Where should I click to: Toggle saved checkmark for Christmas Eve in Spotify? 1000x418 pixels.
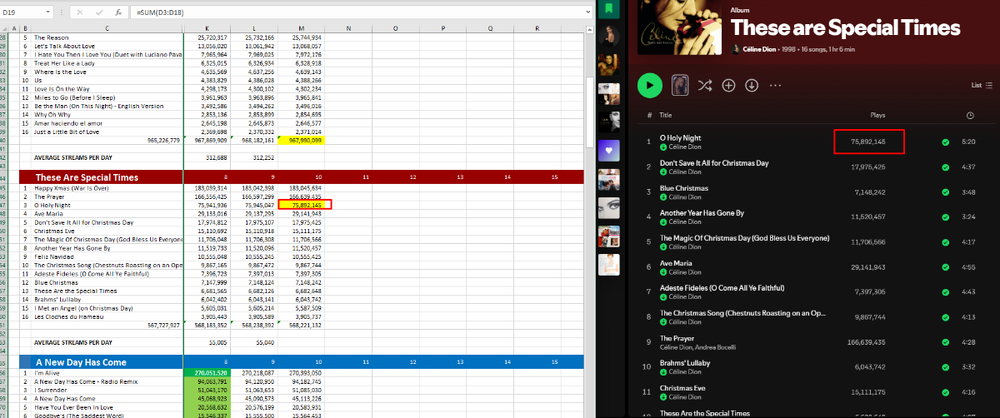(945, 392)
